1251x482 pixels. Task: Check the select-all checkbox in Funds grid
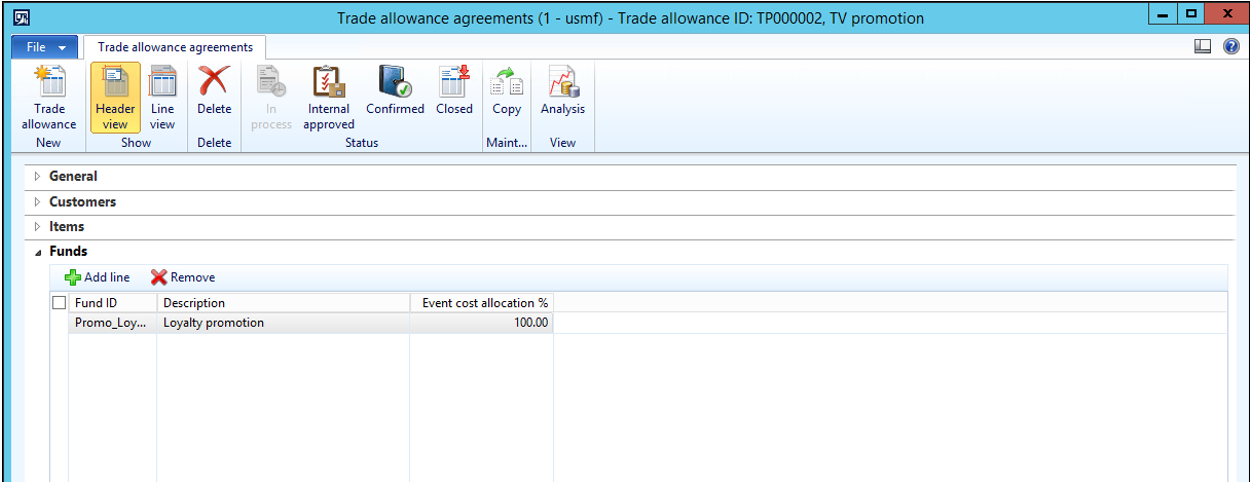(x=59, y=303)
